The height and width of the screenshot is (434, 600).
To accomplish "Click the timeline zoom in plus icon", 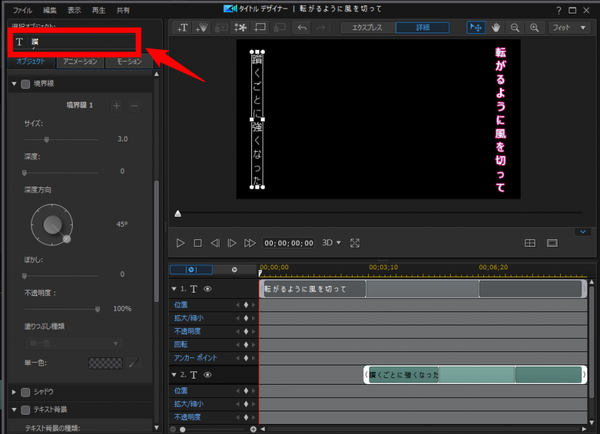I will click(x=253, y=429).
